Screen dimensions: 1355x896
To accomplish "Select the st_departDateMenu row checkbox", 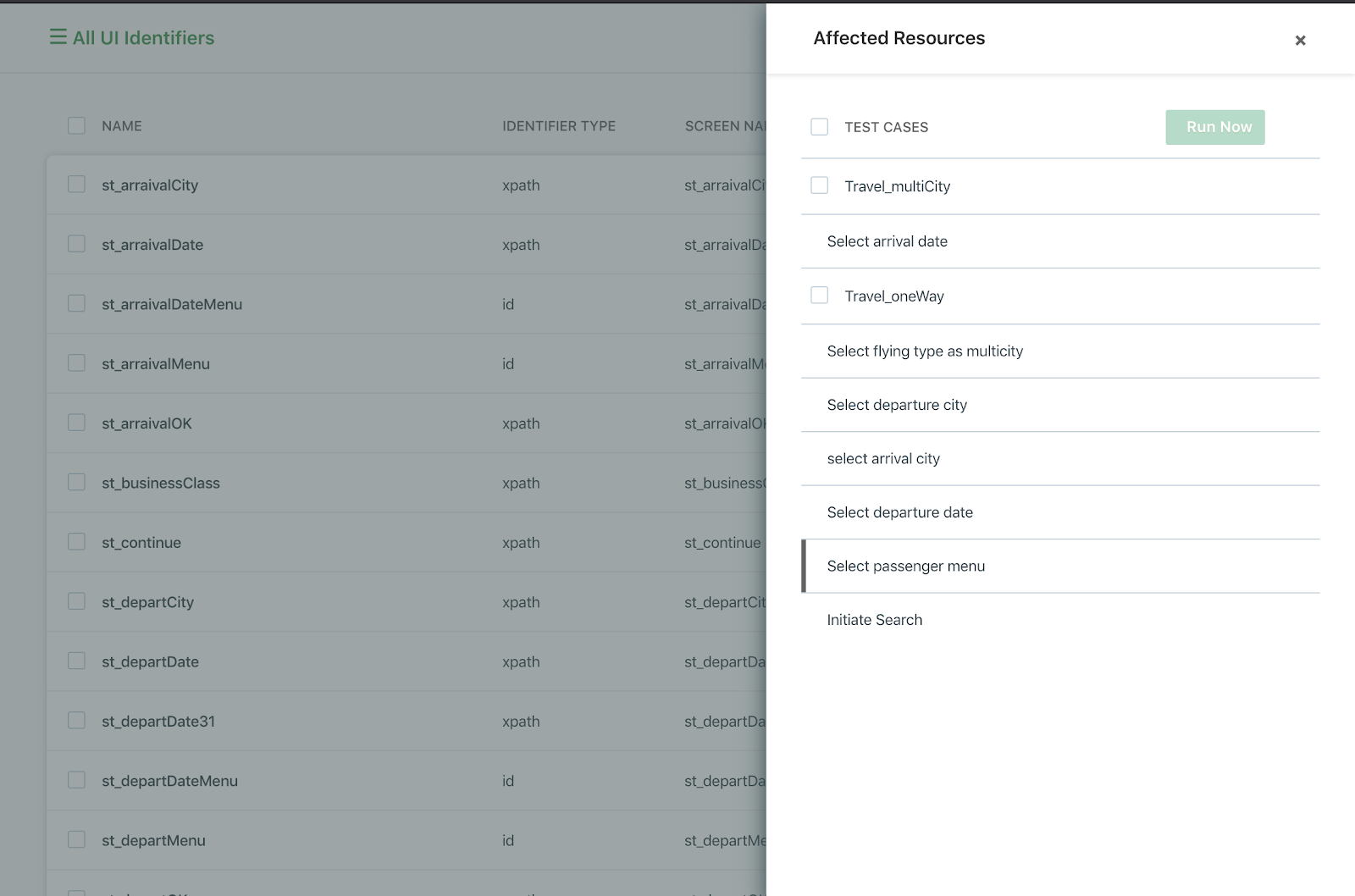I will click(x=76, y=781).
